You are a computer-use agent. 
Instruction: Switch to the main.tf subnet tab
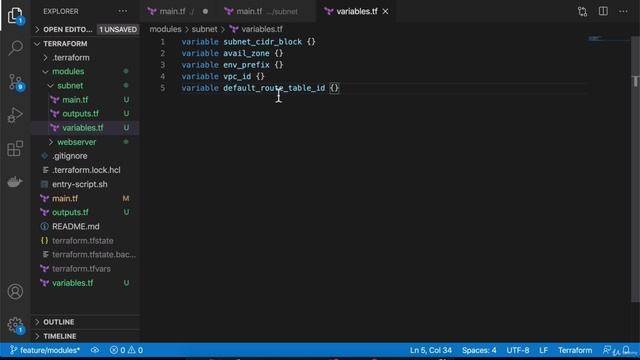[267, 11]
